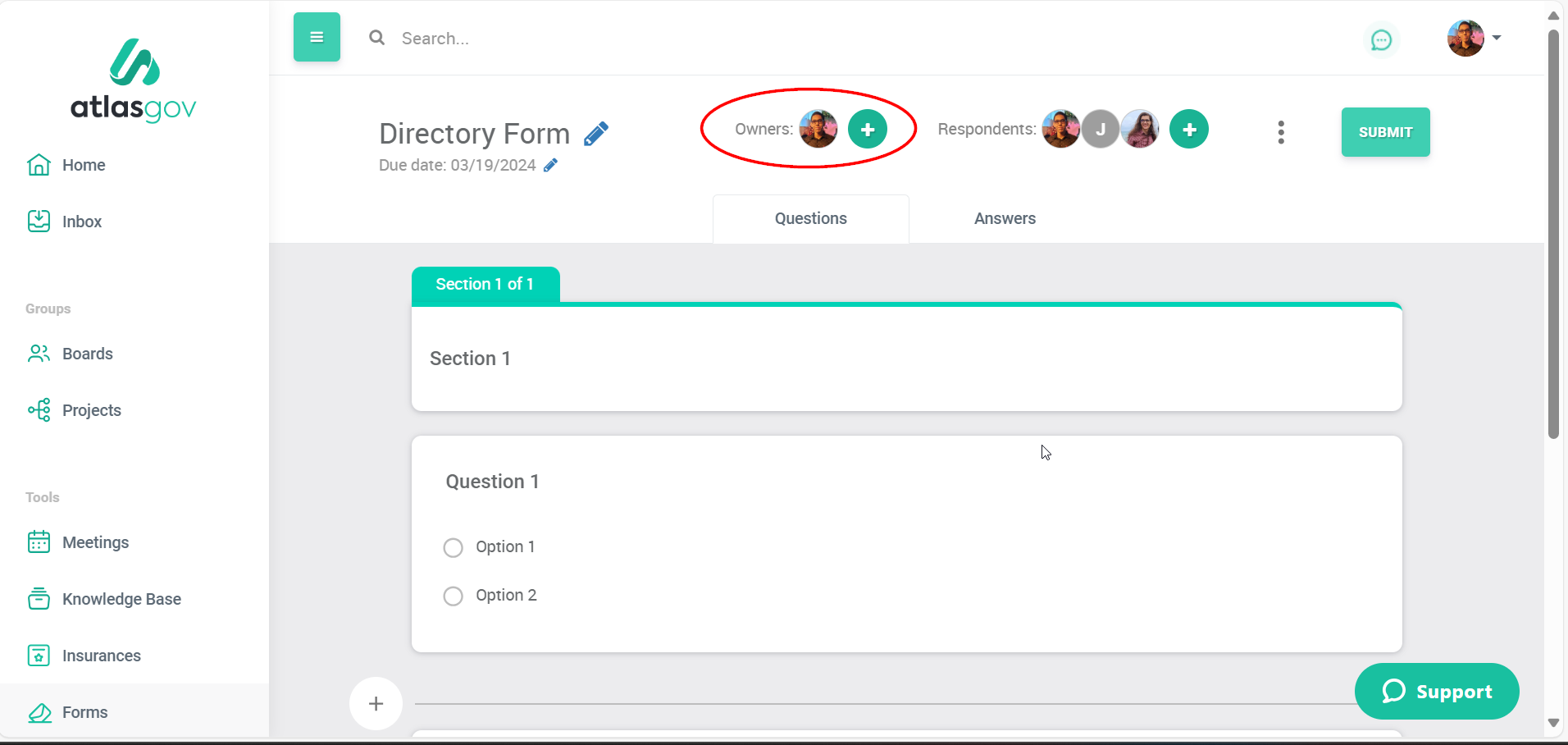
Task: Click the add question plus circle
Action: coord(376,703)
